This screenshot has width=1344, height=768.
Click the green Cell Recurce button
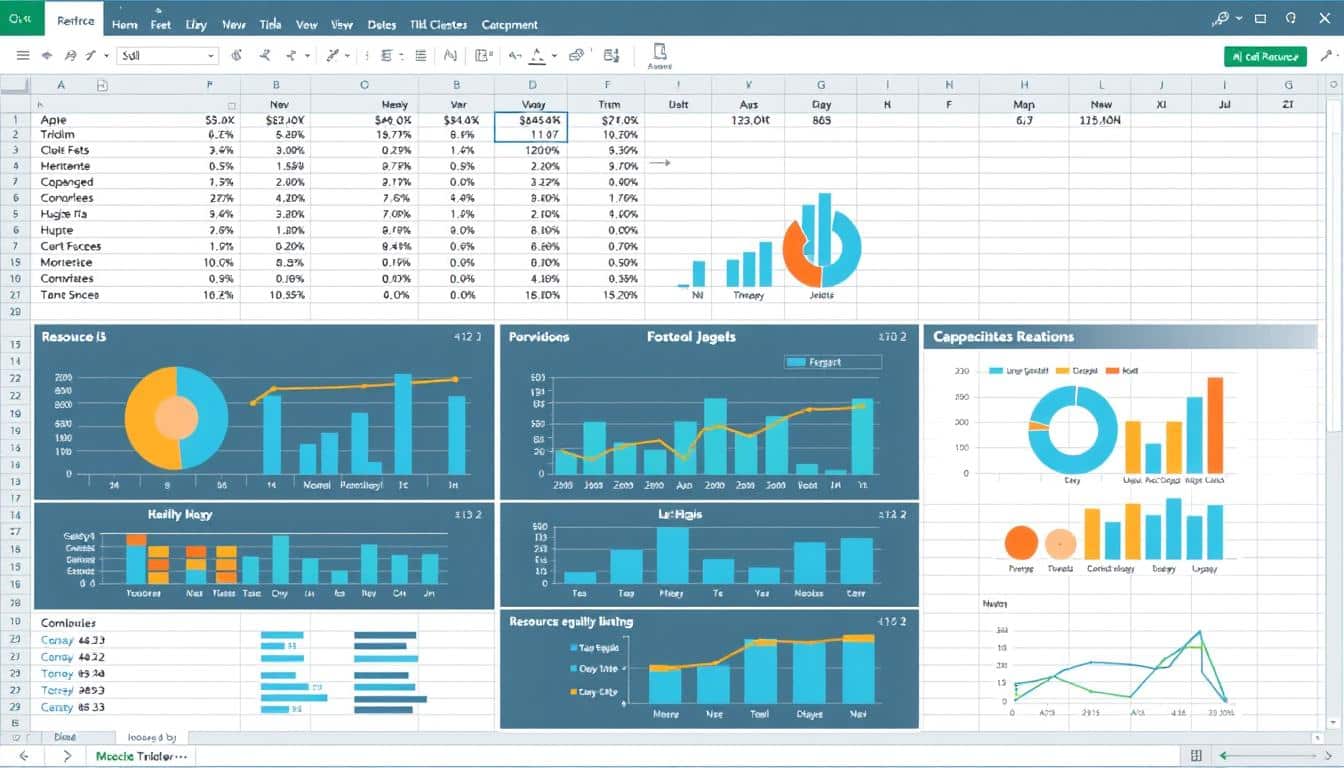[x=1265, y=57]
